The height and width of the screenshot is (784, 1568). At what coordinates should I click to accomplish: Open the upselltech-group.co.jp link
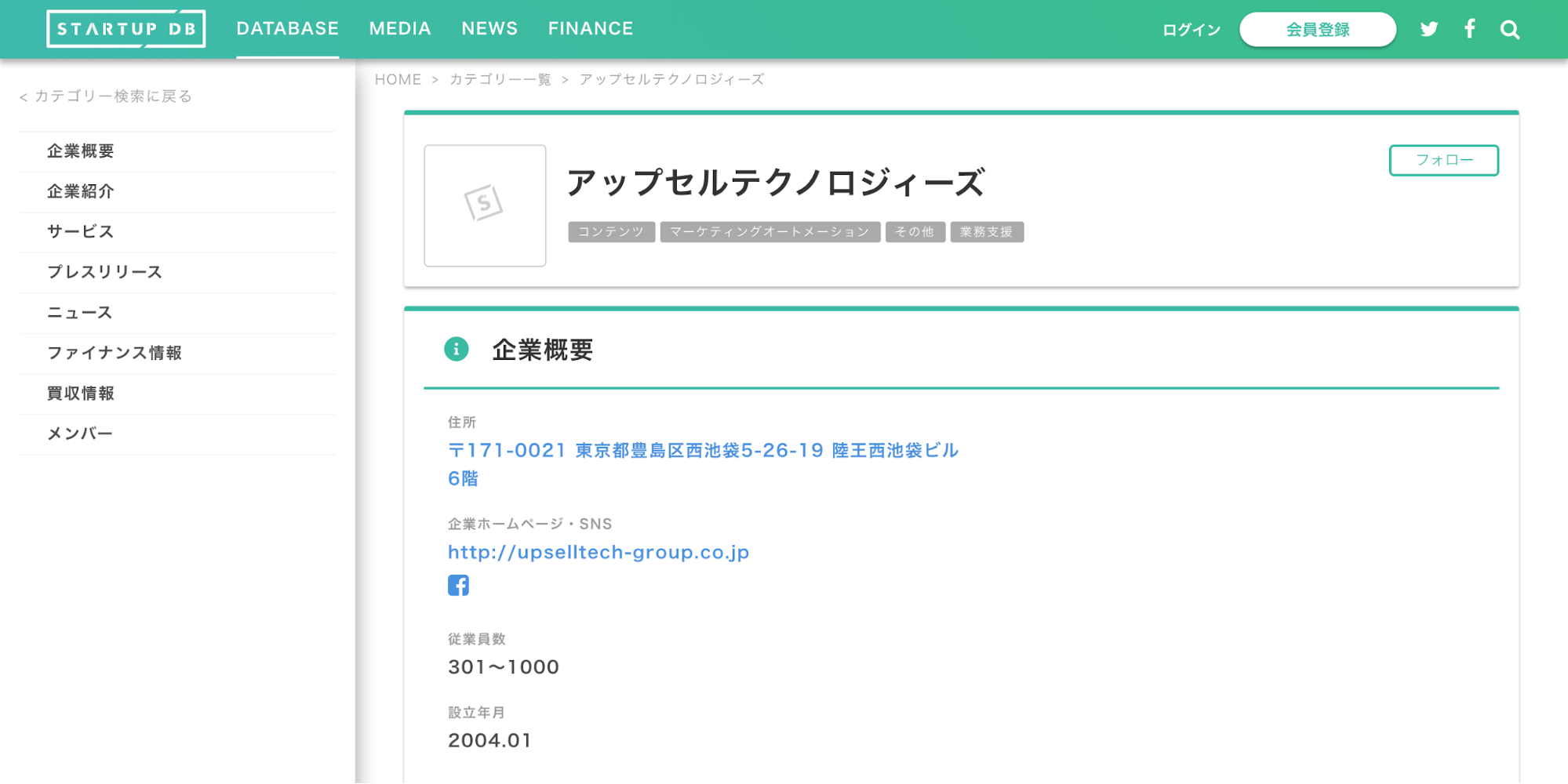(x=598, y=552)
